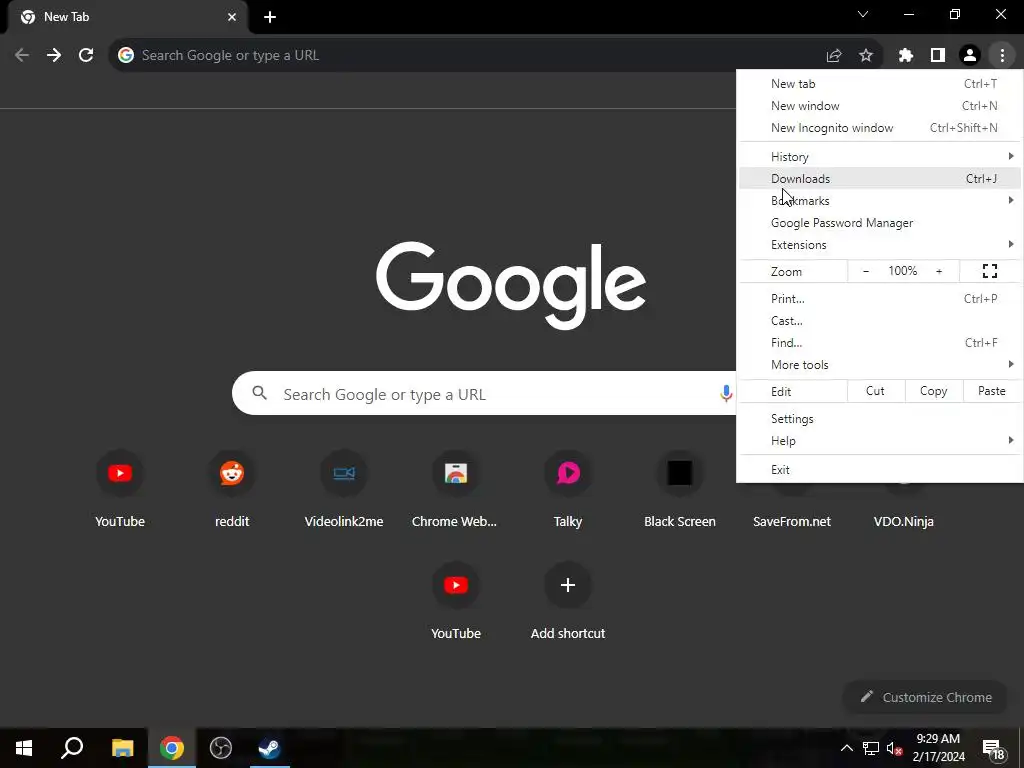The height and width of the screenshot is (768, 1024).
Task: Select New Incognito window
Action: [x=880, y=128]
